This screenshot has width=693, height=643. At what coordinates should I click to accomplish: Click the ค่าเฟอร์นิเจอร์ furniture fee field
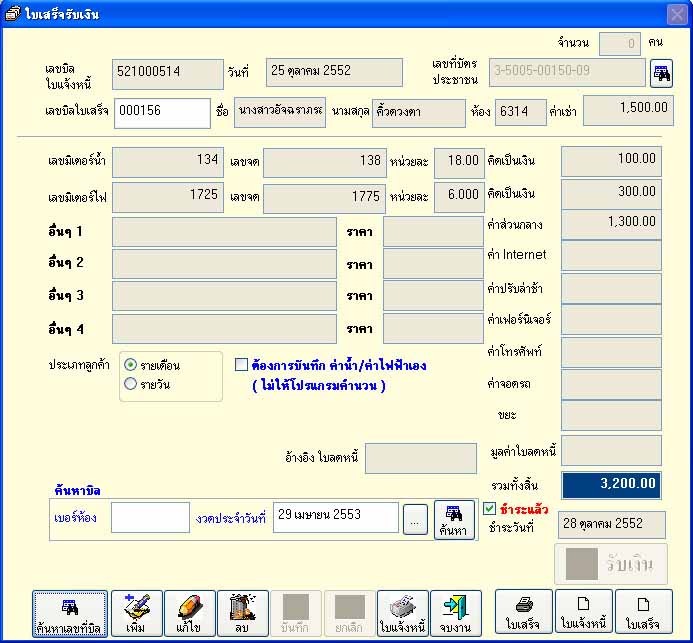tap(611, 320)
